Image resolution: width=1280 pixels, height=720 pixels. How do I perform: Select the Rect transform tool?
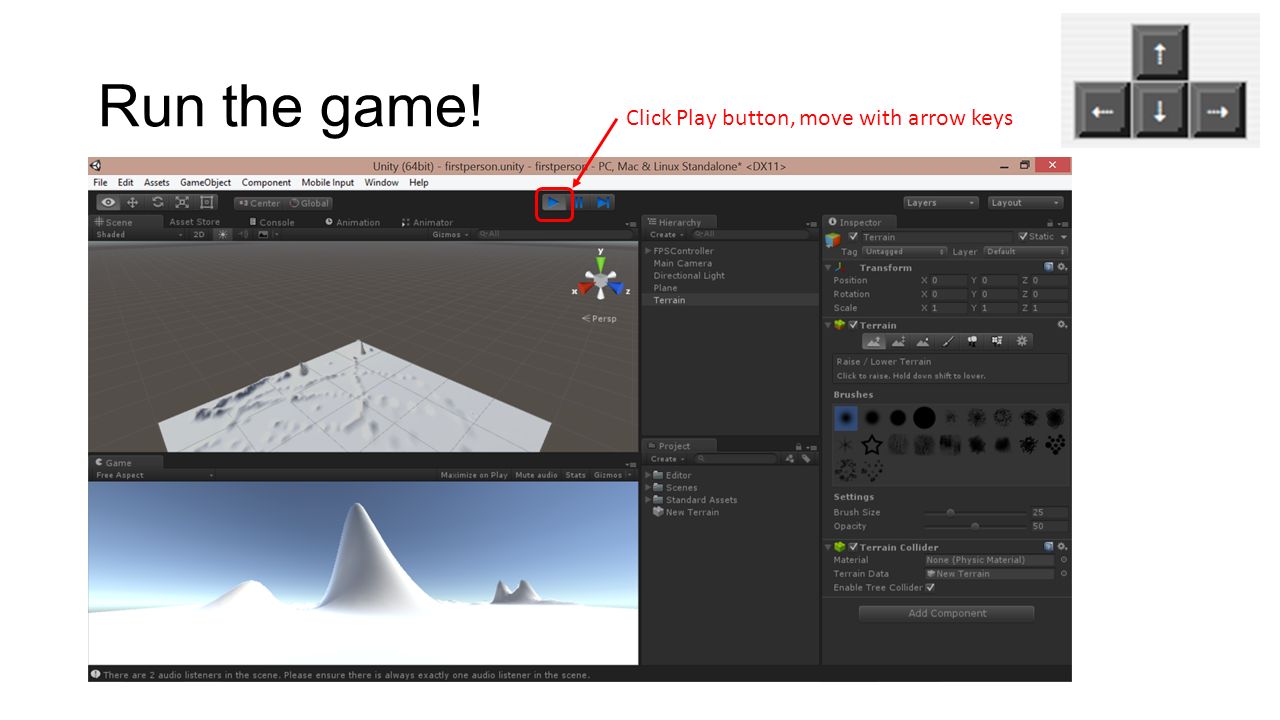207,203
